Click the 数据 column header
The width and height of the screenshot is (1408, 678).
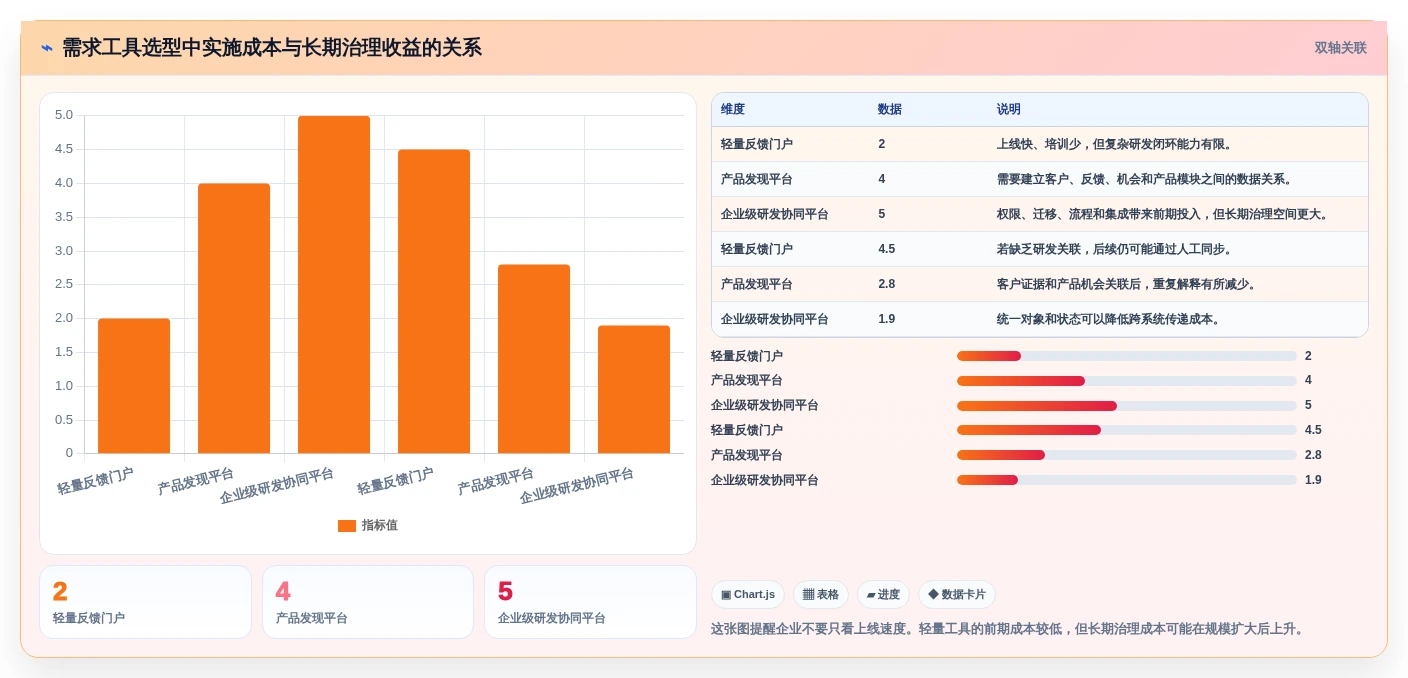[x=890, y=109]
